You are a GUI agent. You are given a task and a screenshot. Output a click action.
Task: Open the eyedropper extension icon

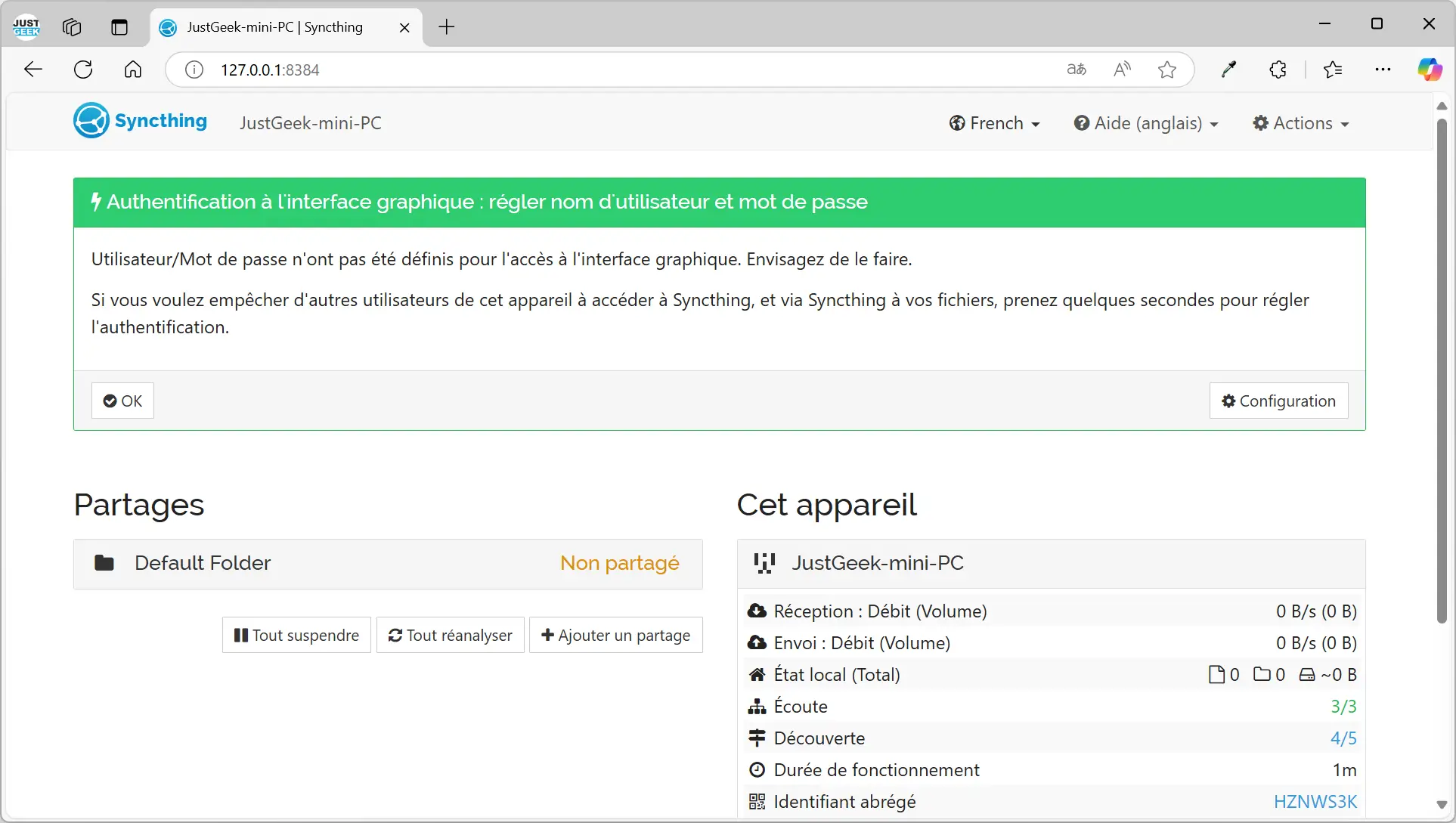1229,70
